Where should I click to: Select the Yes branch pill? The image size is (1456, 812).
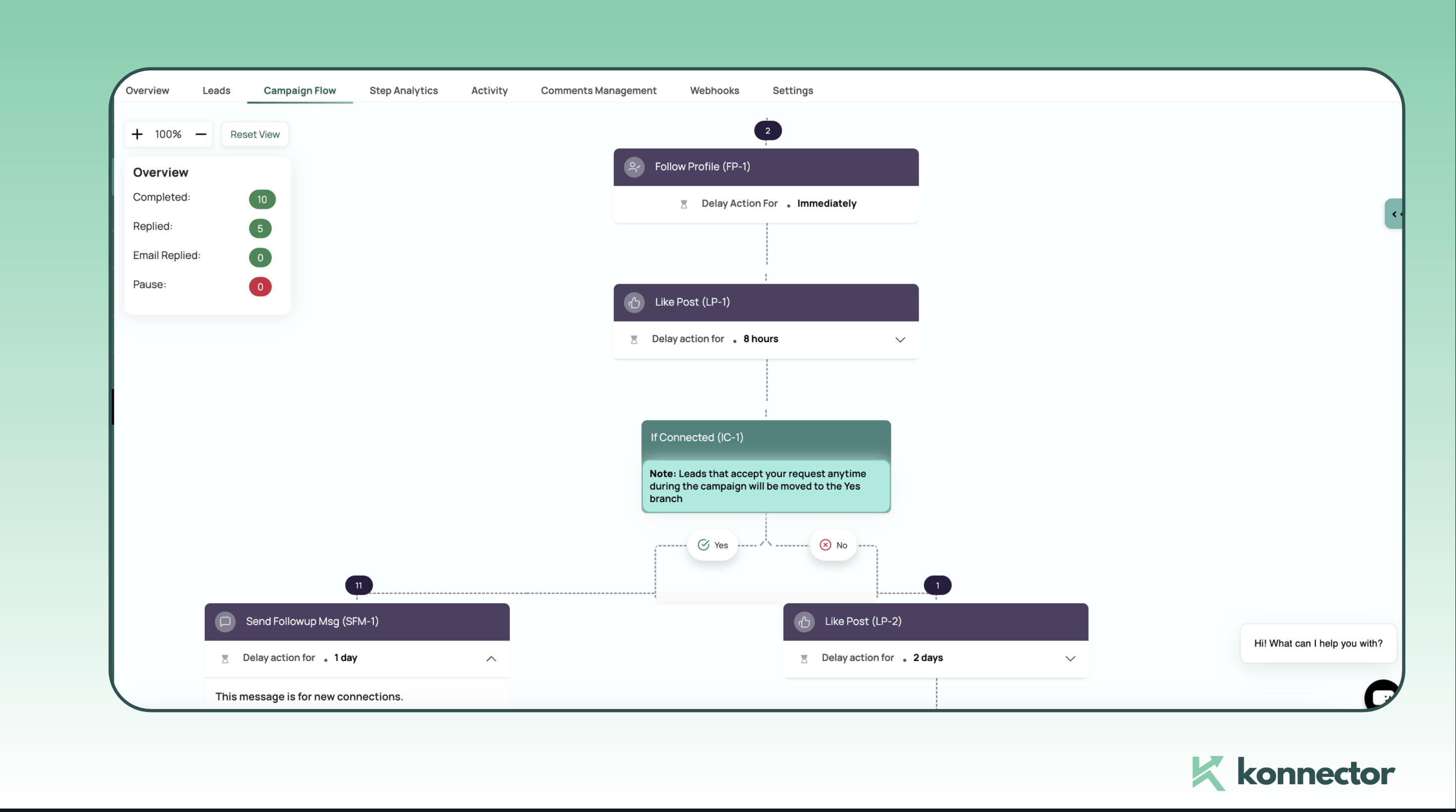tap(712, 545)
